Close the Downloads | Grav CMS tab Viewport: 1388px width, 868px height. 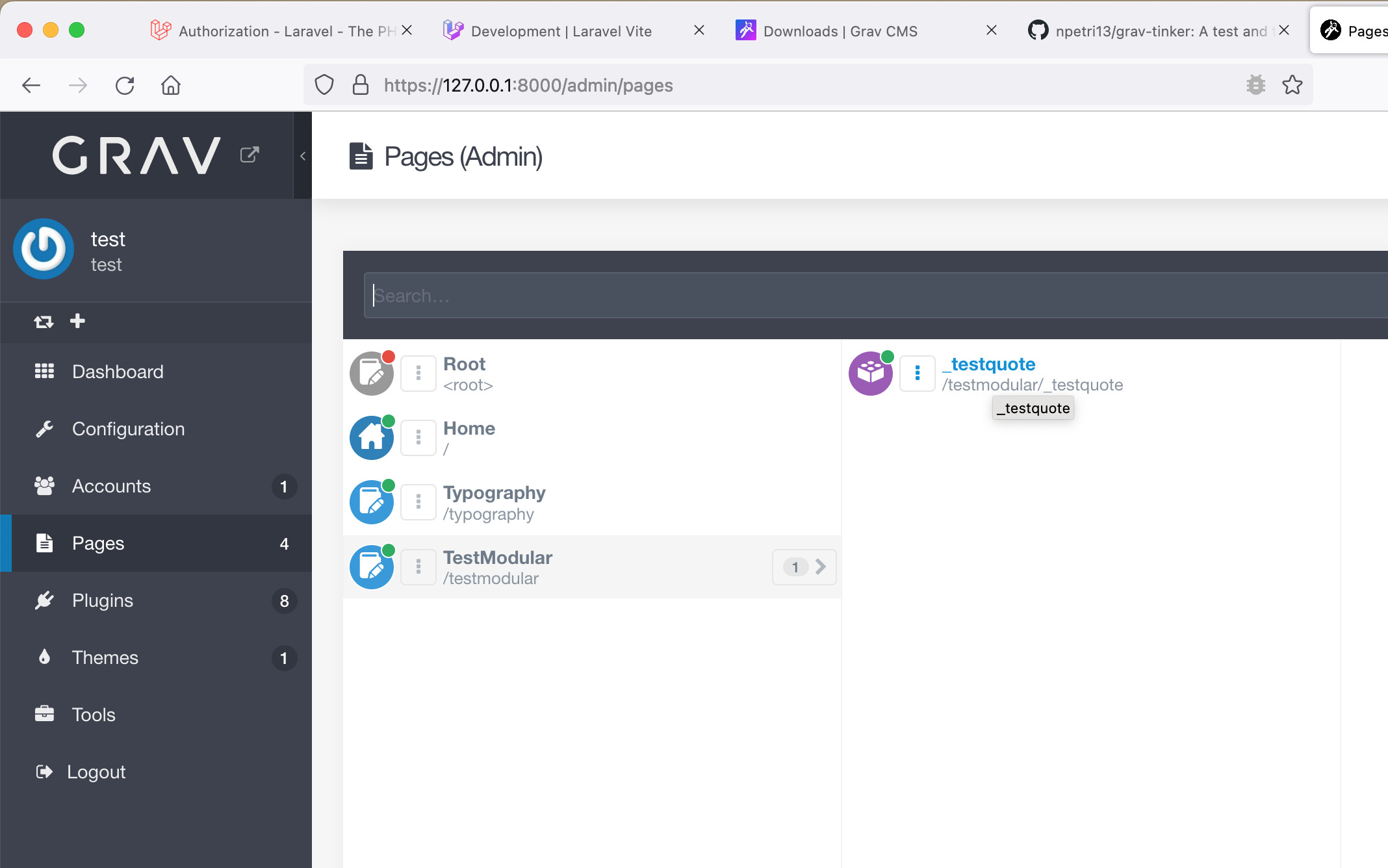click(992, 30)
